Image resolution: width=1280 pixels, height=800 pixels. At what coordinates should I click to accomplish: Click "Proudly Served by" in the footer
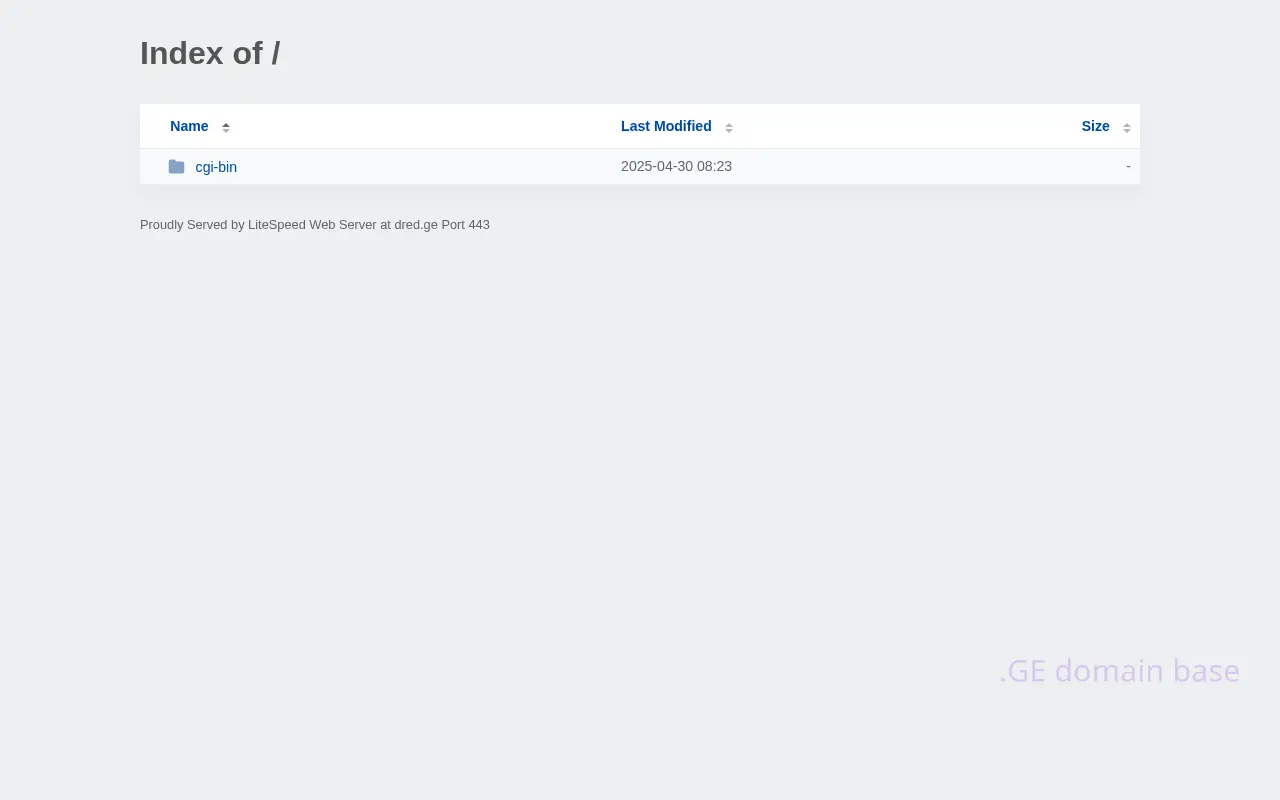[x=192, y=225]
